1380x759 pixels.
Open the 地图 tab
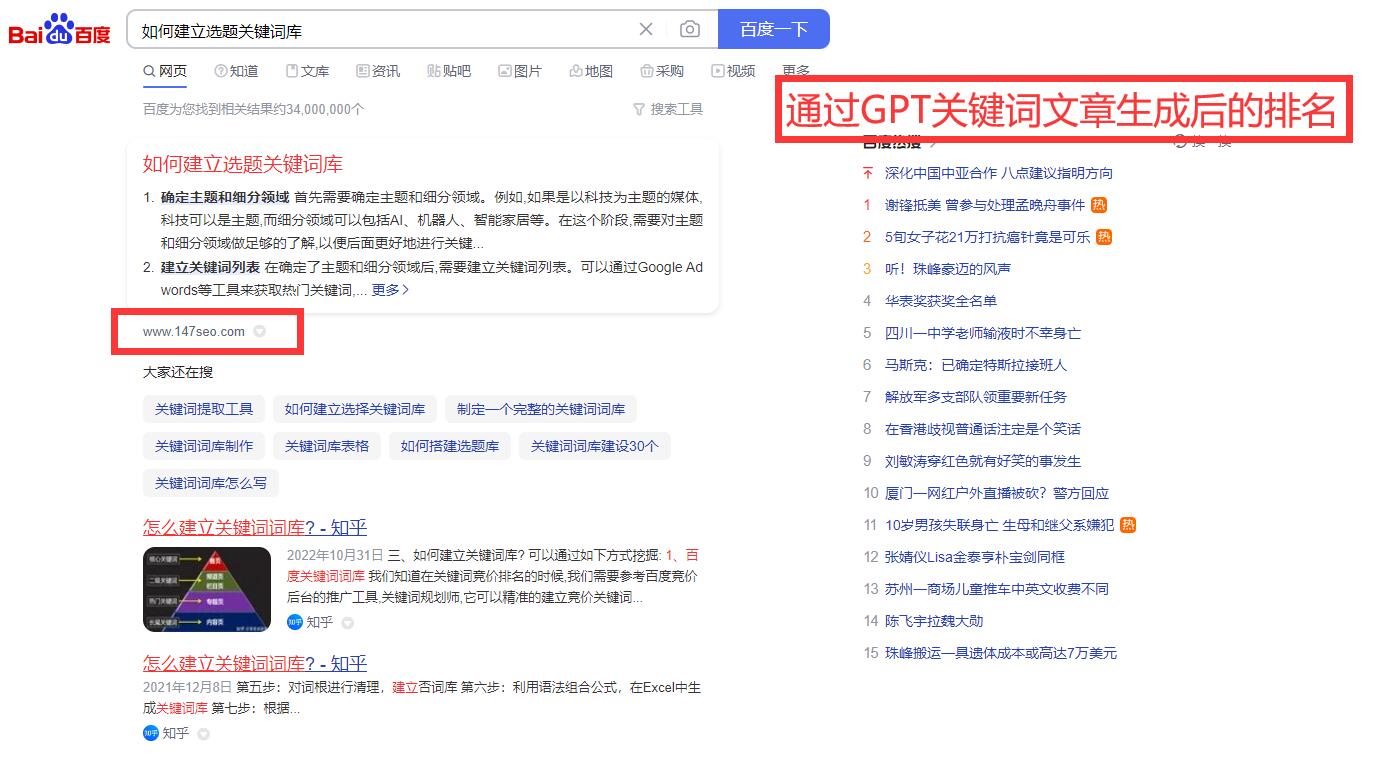[x=591, y=71]
